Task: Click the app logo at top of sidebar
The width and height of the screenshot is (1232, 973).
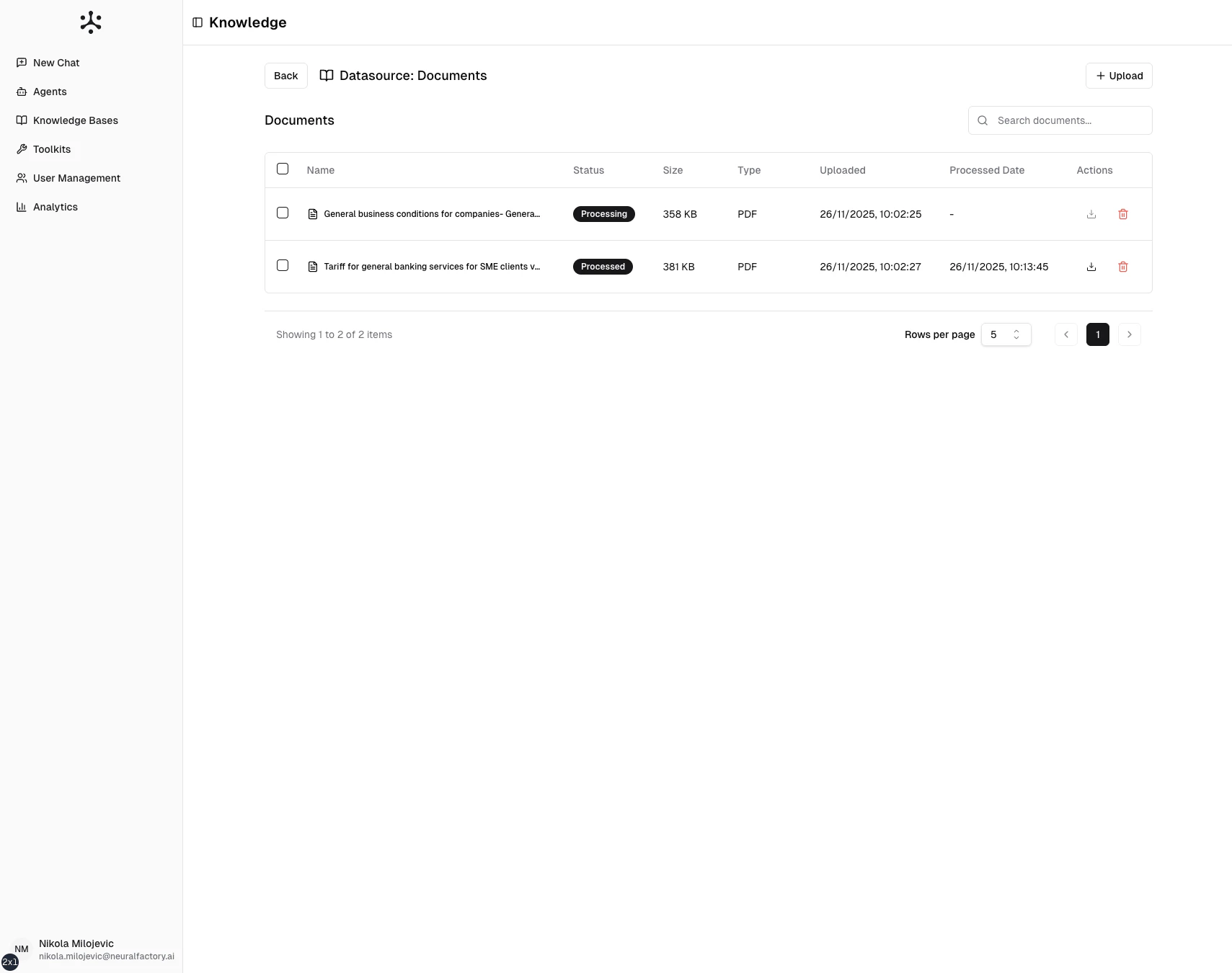Action: pyautogui.click(x=91, y=22)
